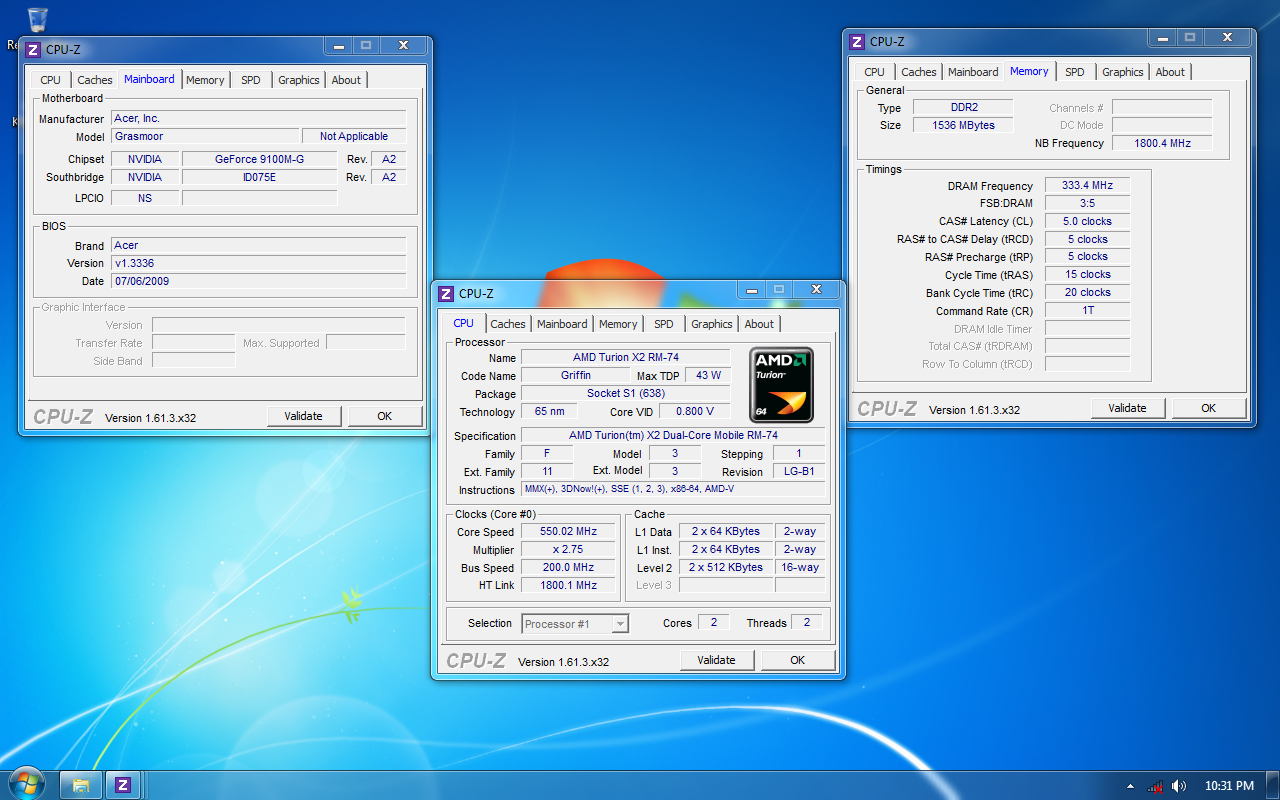This screenshot has width=1280, height=800.
Task: Click core speed '550.02 MHz'
Action: click(569, 532)
